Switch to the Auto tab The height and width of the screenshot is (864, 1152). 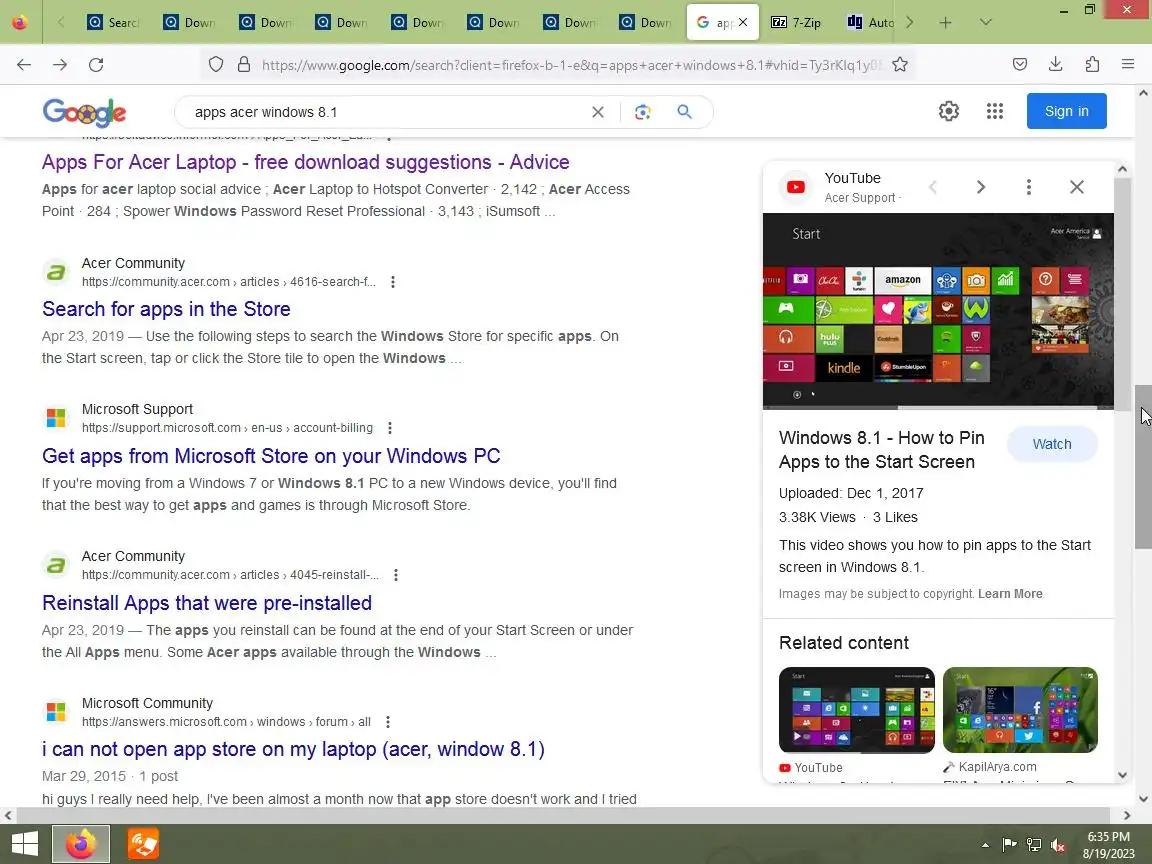click(x=870, y=23)
